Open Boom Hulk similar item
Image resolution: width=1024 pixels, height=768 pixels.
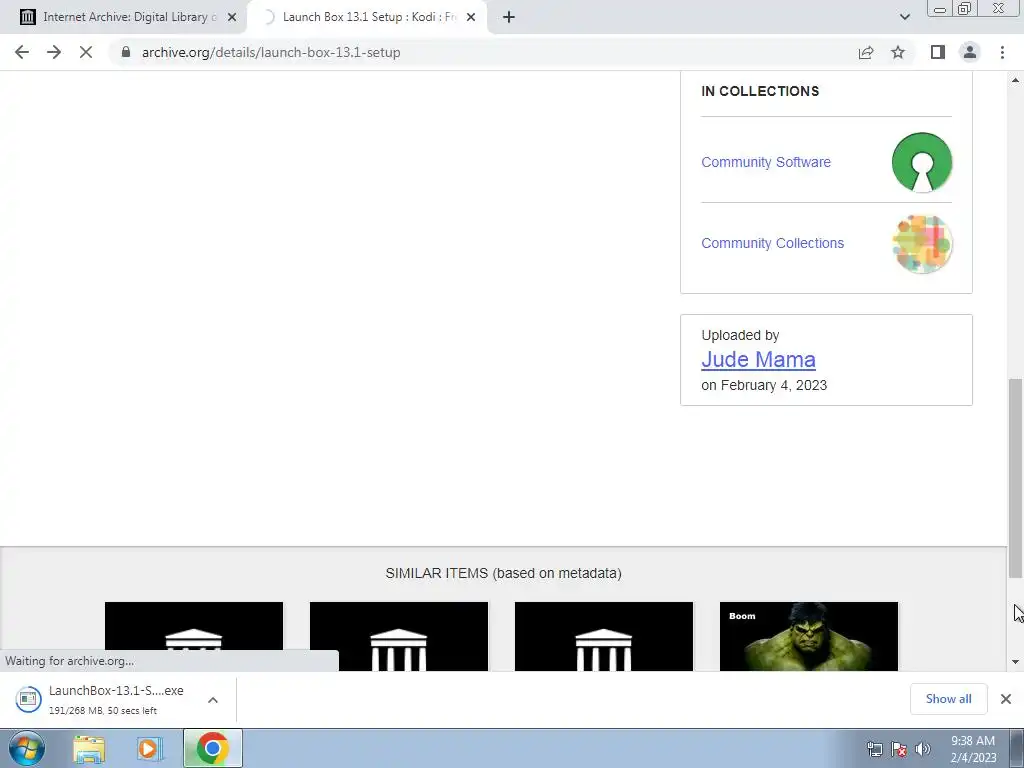[809, 636]
